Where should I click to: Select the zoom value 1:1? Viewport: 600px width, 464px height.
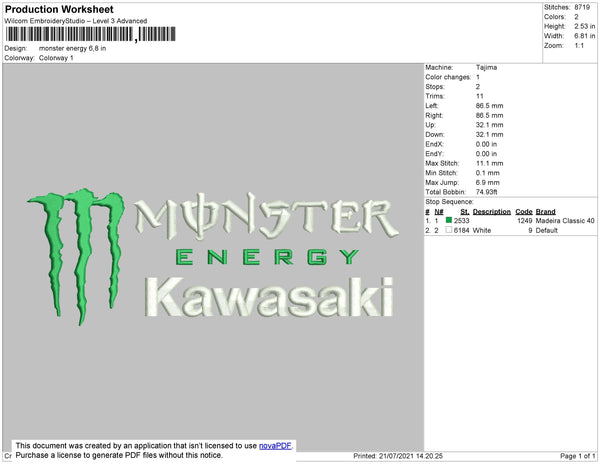click(x=579, y=46)
